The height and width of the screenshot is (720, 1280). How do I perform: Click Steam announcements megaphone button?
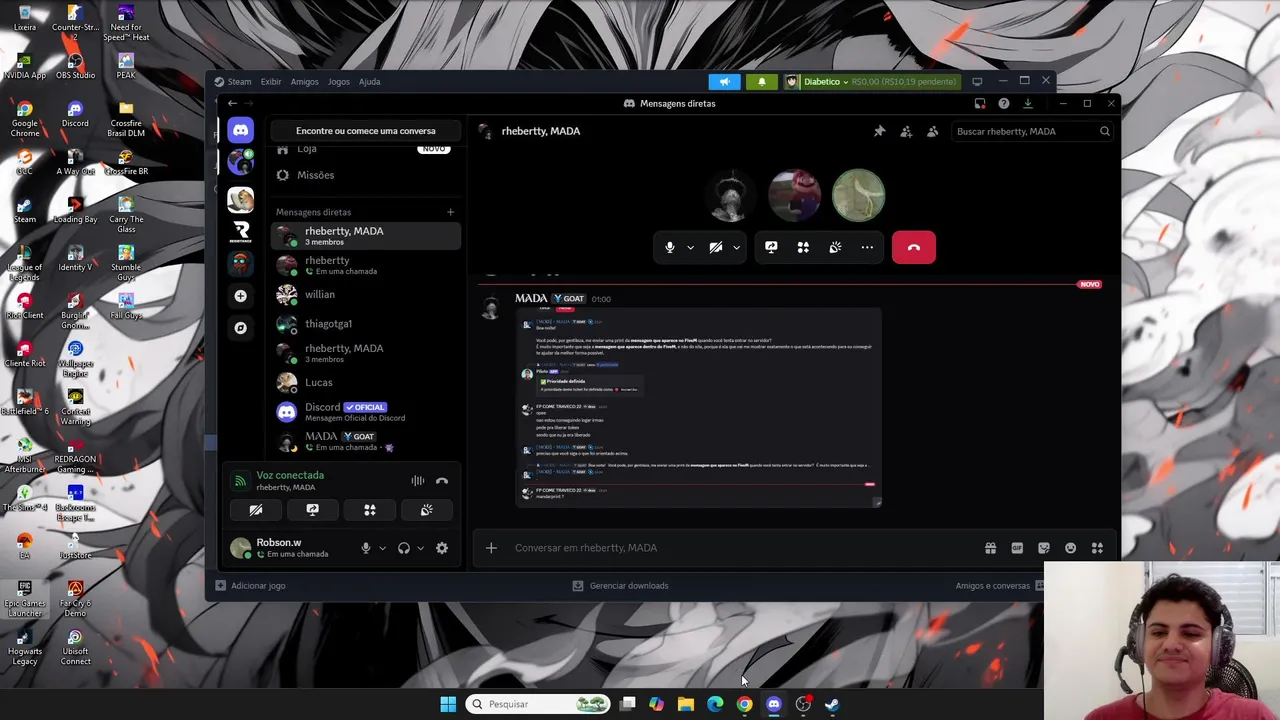(725, 82)
